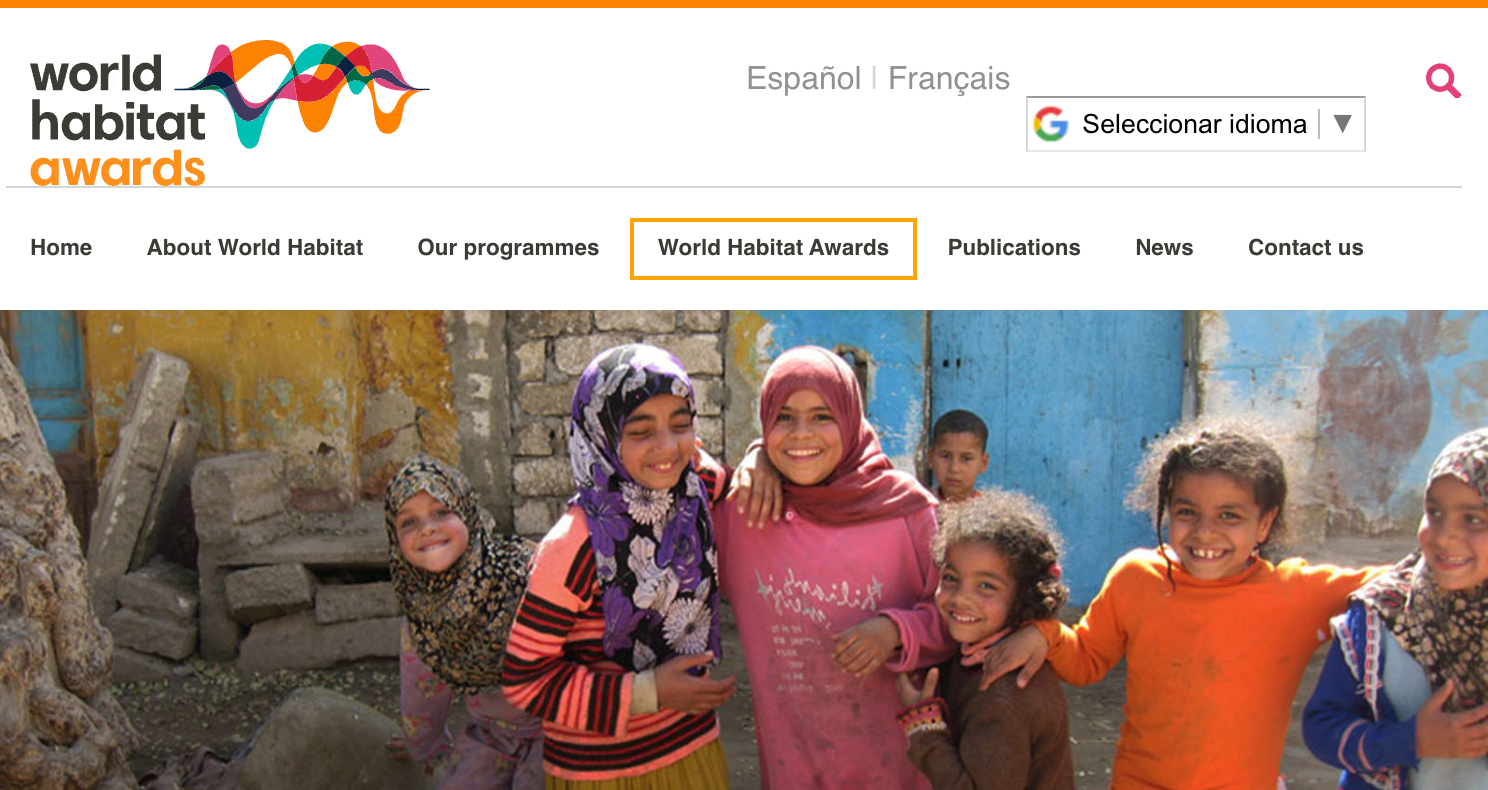
Task: Select the highlighted World Habitat Awards tab
Action: [773, 248]
